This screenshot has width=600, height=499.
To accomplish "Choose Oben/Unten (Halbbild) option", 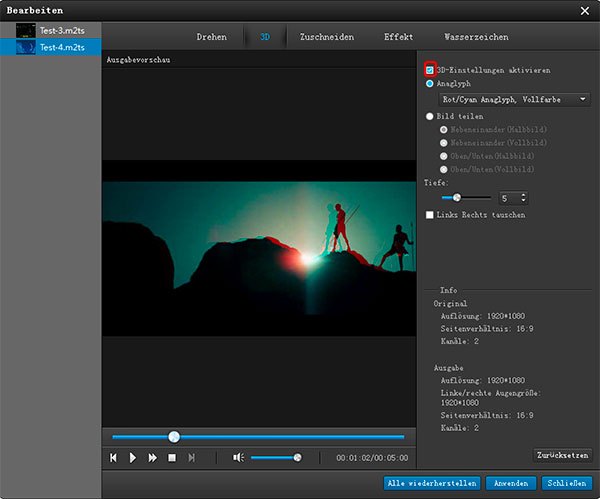I will tap(443, 156).
